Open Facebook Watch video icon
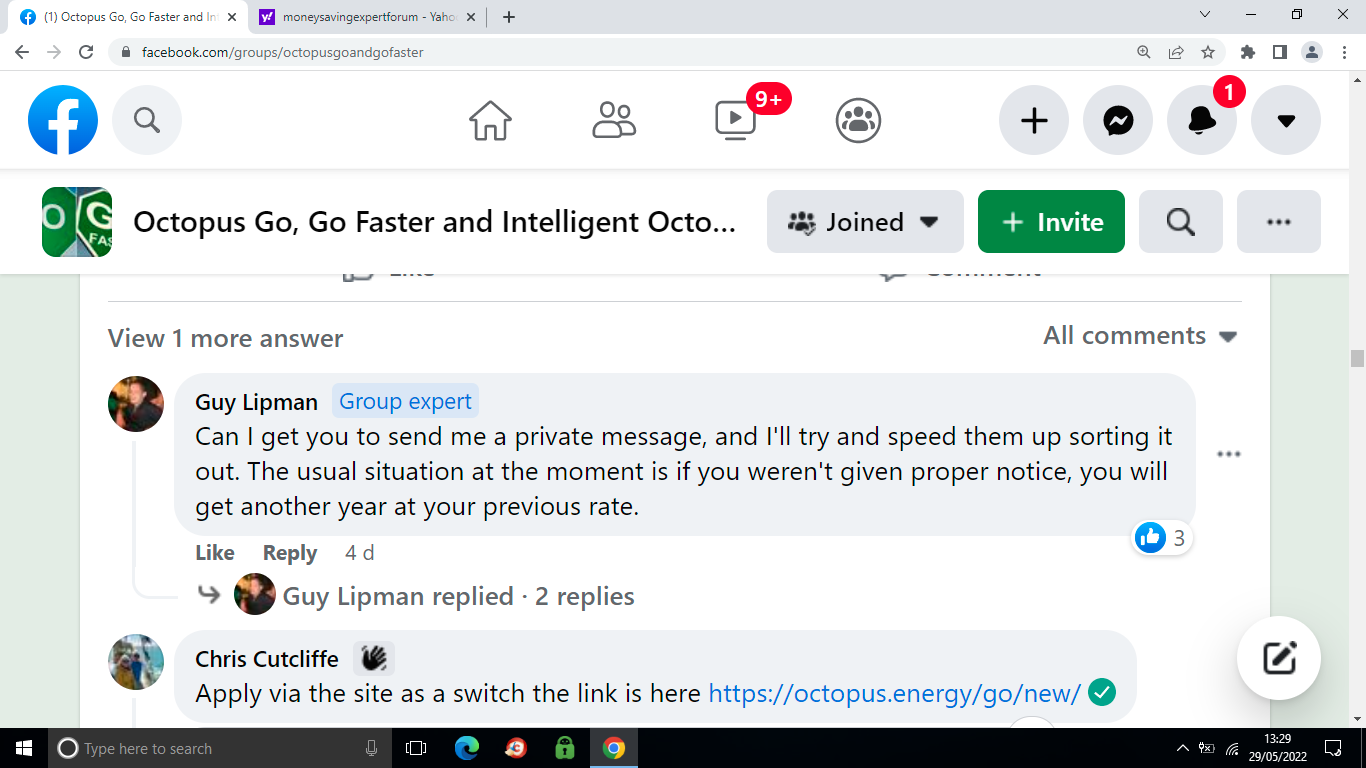The width and height of the screenshot is (1366, 768). pos(736,121)
